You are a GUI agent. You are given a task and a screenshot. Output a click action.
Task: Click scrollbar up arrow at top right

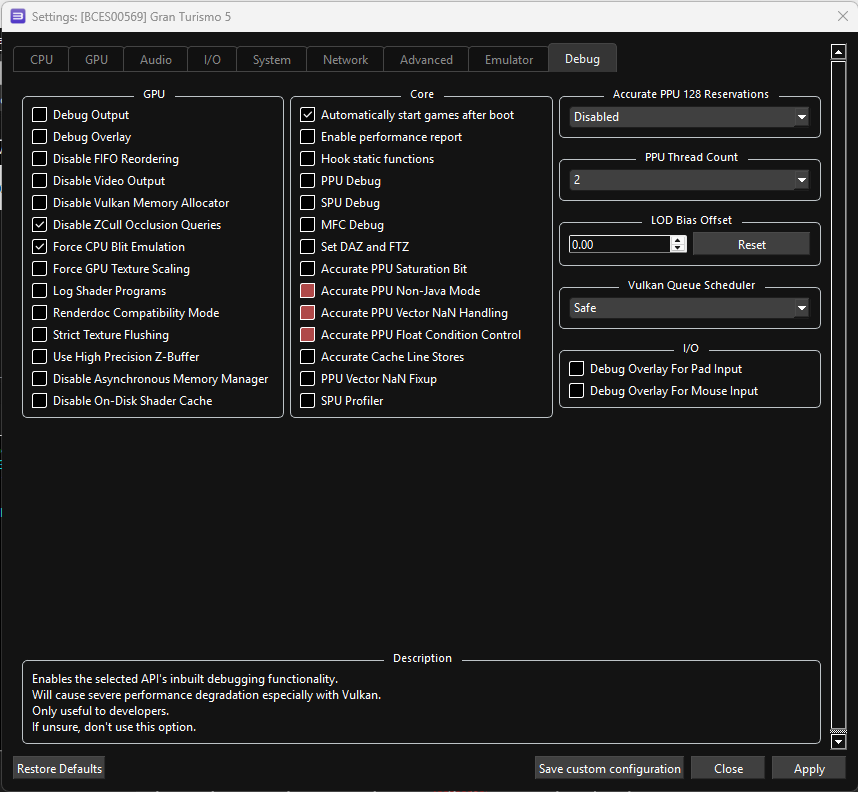click(x=838, y=52)
